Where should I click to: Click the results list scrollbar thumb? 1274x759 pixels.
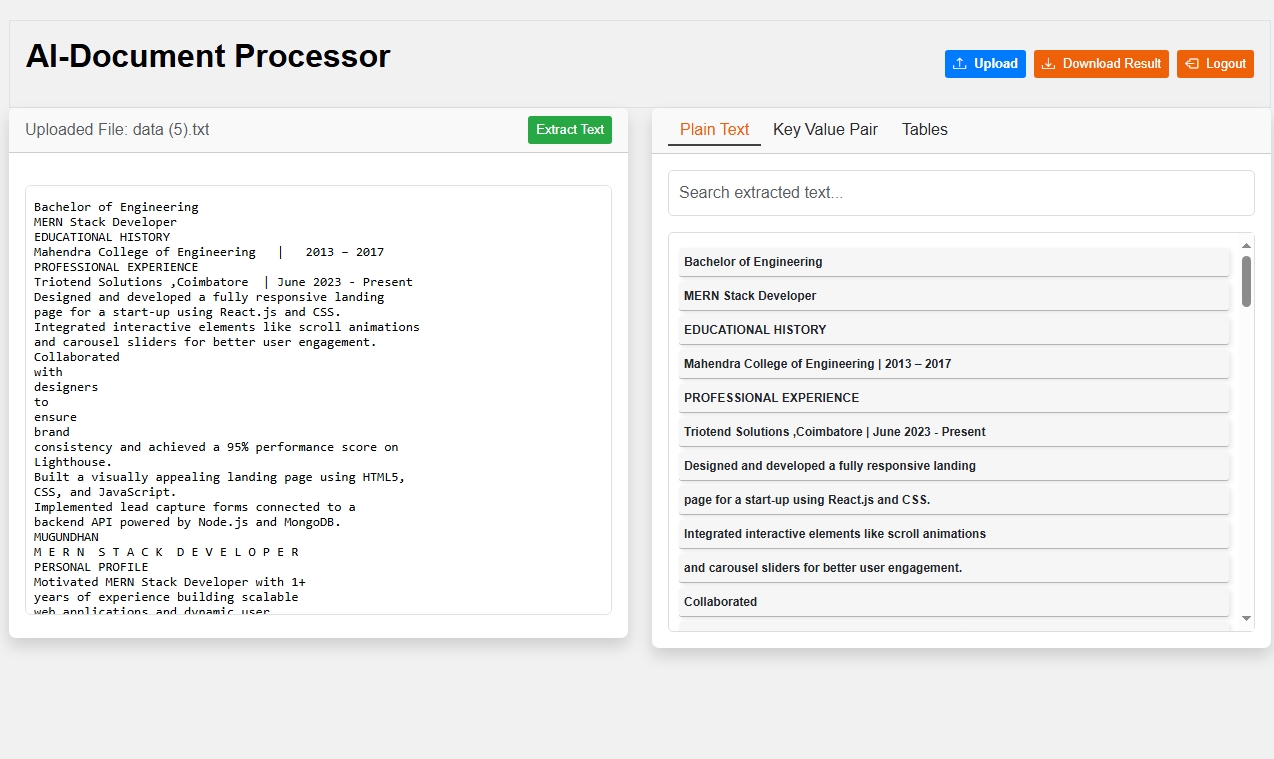click(1246, 281)
